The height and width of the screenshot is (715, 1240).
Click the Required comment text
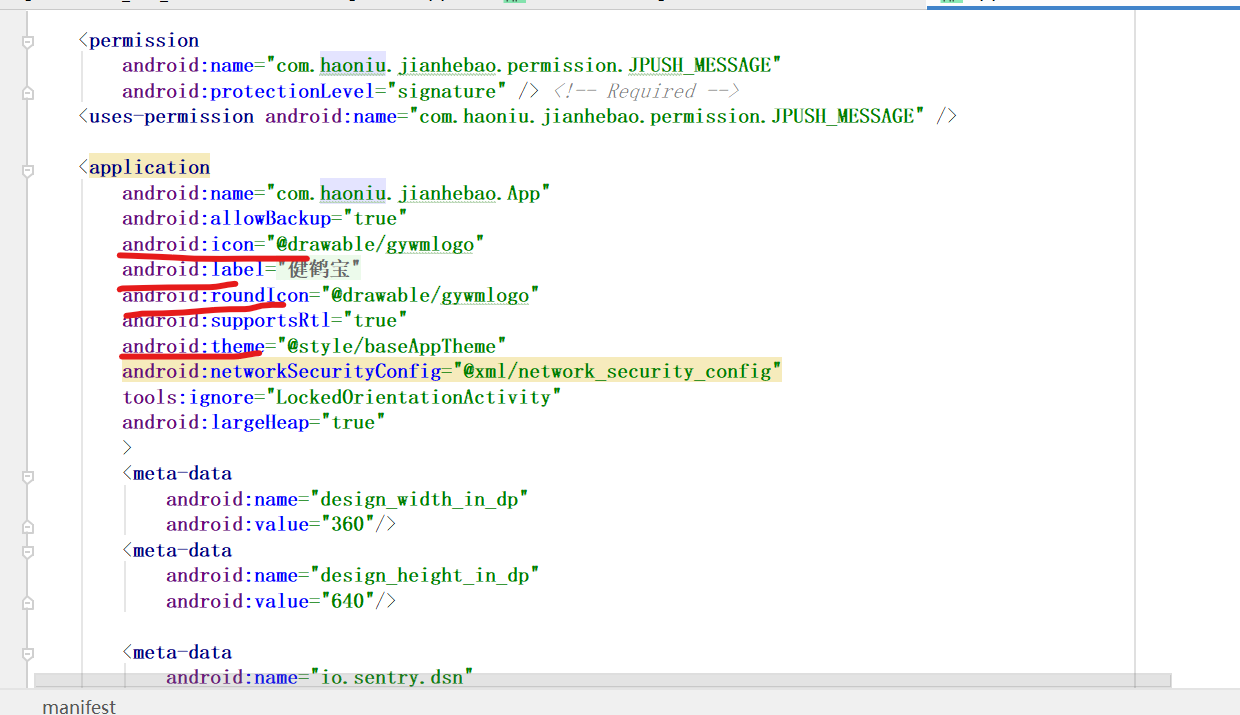pyautogui.click(x=651, y=91)
